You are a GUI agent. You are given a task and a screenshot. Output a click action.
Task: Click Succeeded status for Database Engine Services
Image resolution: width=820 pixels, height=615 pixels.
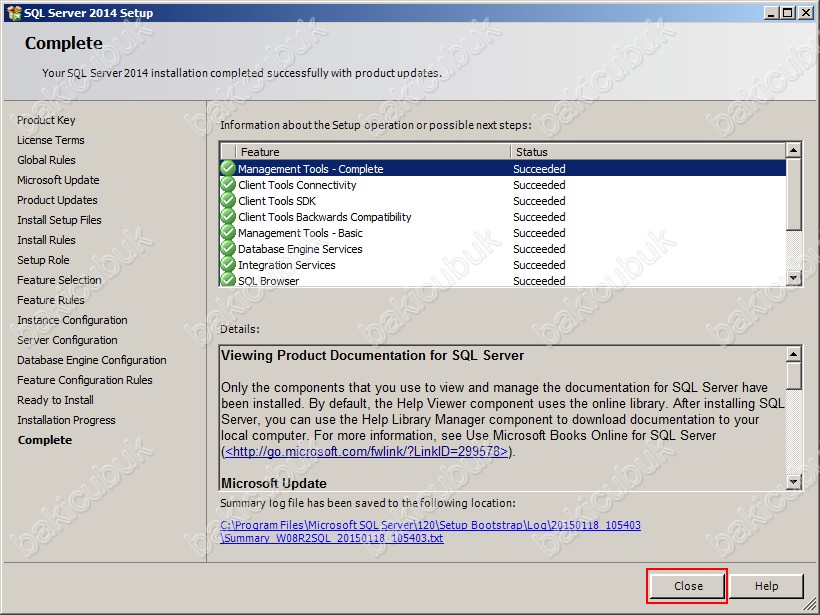(539, 249)
